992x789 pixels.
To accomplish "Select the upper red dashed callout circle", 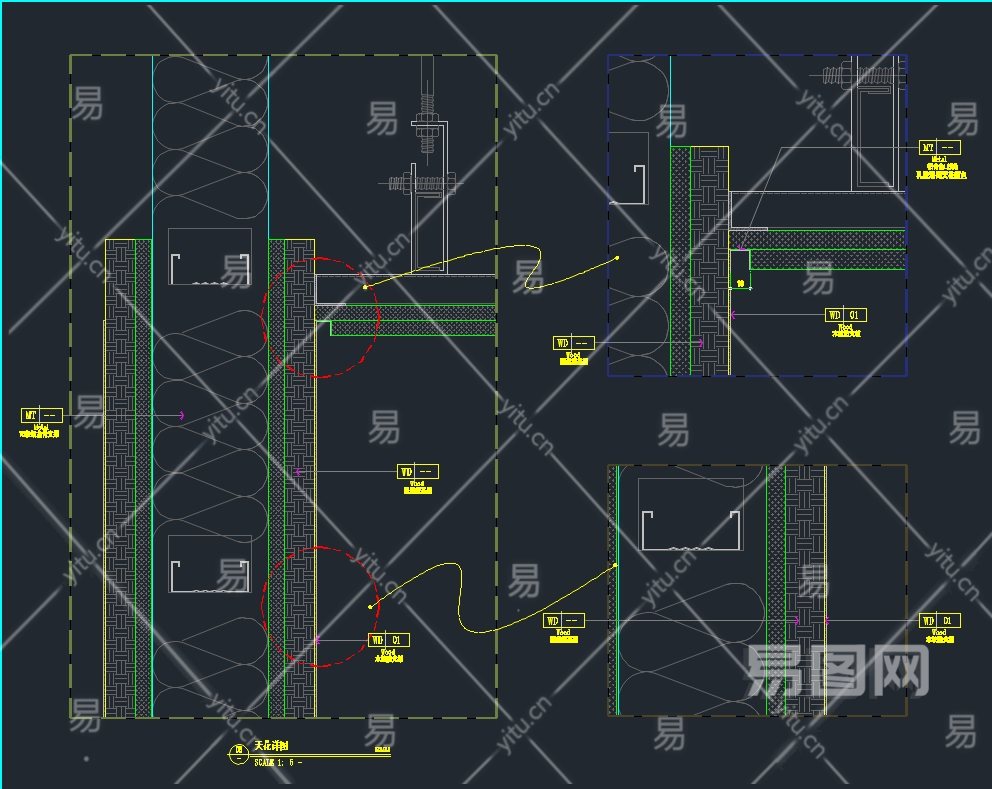I will (320, 318).
